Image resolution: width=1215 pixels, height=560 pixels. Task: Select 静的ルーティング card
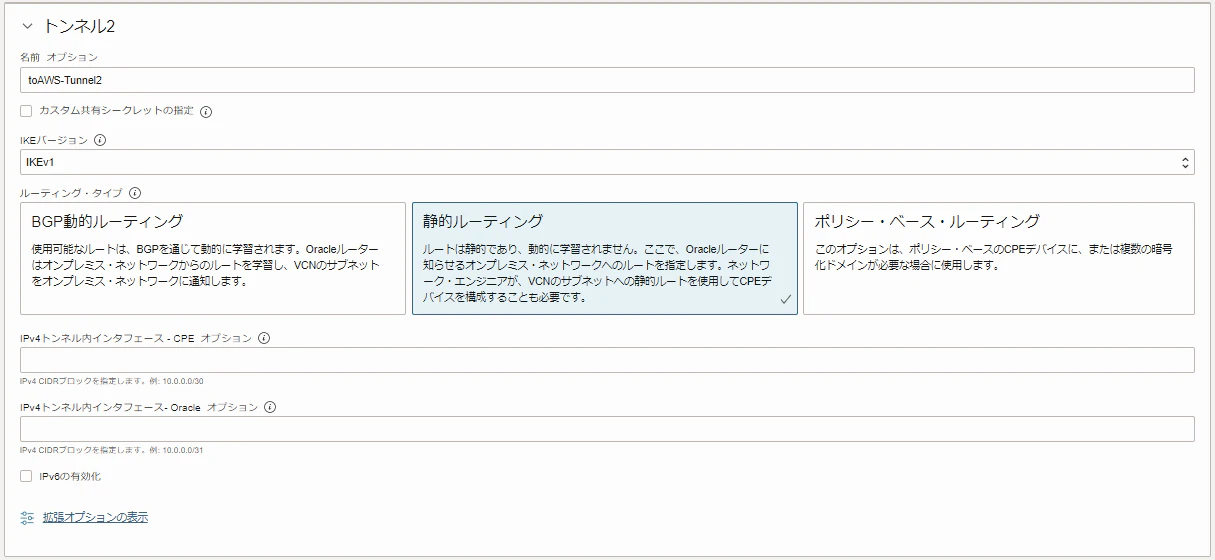605,259
